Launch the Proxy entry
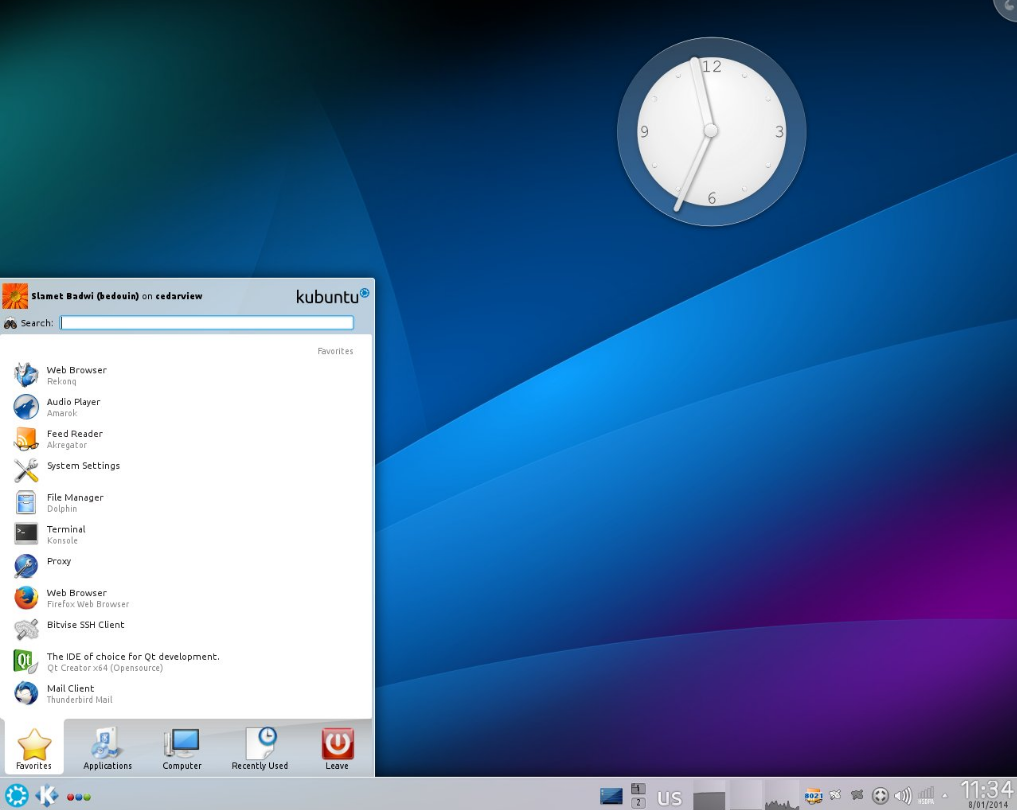 (x=187, y=566)
